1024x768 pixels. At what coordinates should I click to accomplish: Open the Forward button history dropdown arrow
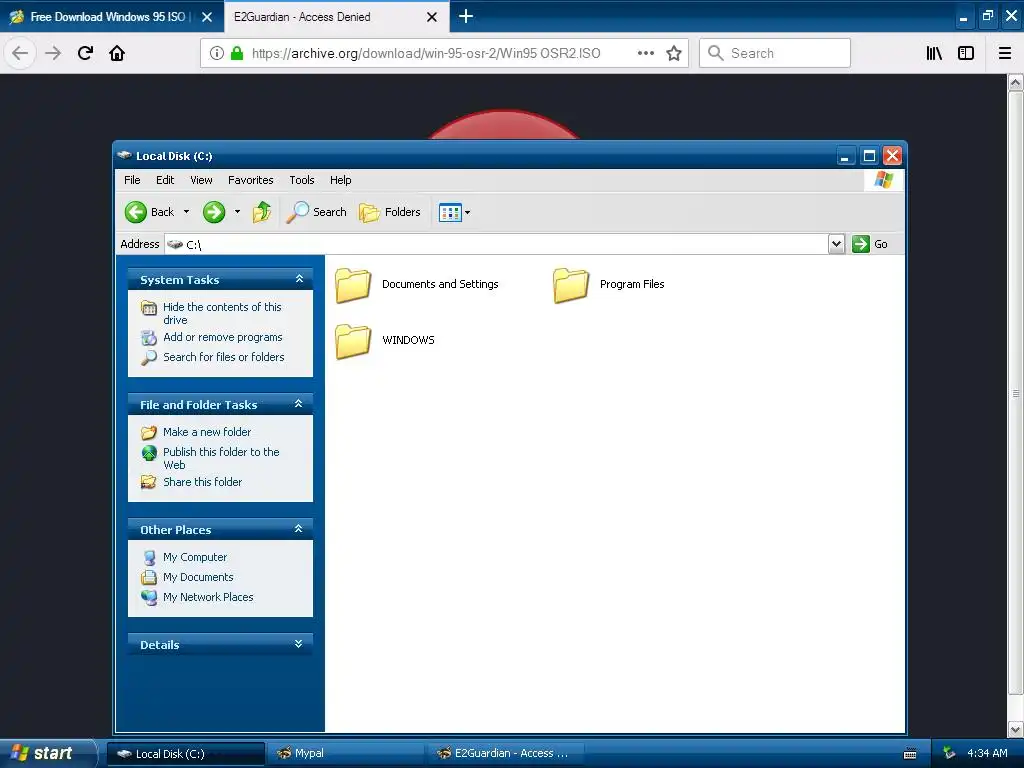point(237,212)
